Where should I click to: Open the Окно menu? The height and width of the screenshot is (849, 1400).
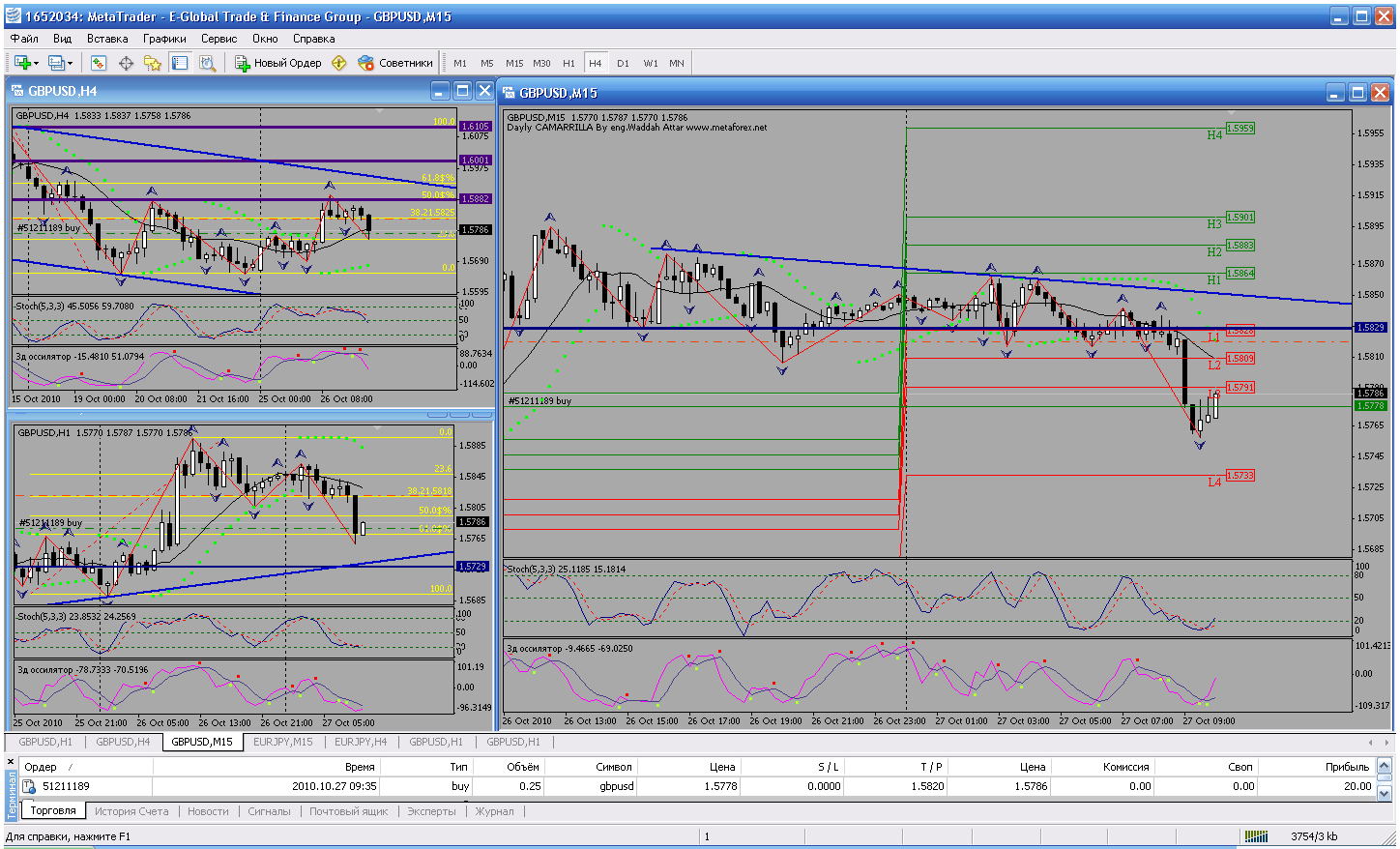(265, 39)
